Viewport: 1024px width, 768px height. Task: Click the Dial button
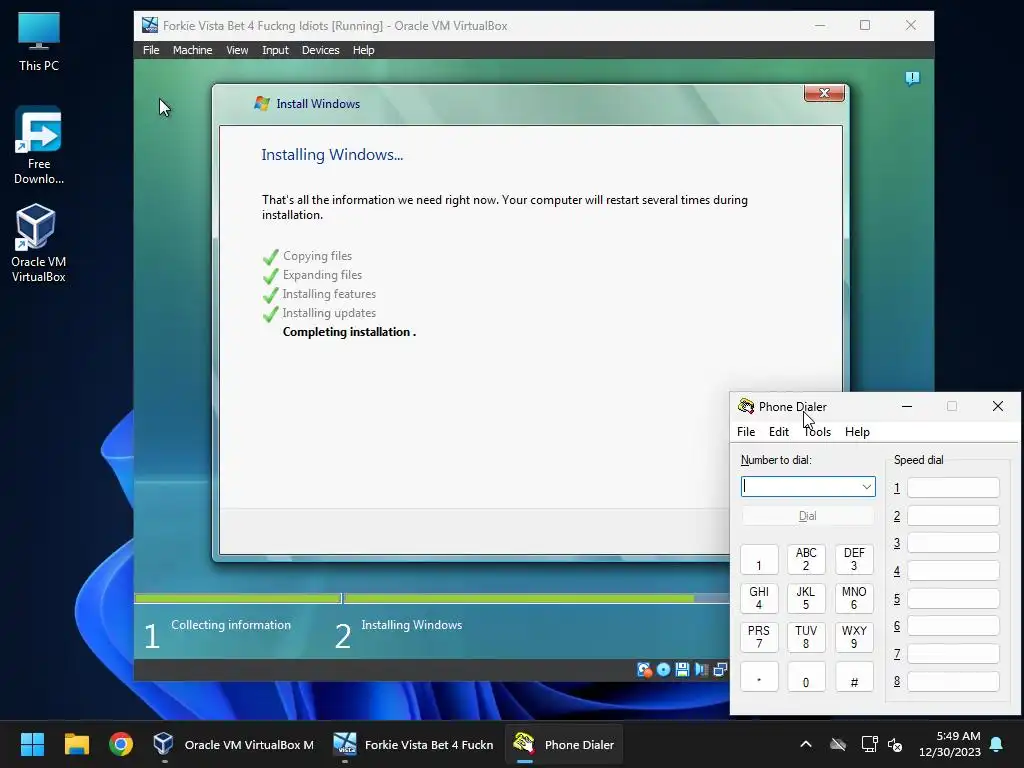coord(808,516)
